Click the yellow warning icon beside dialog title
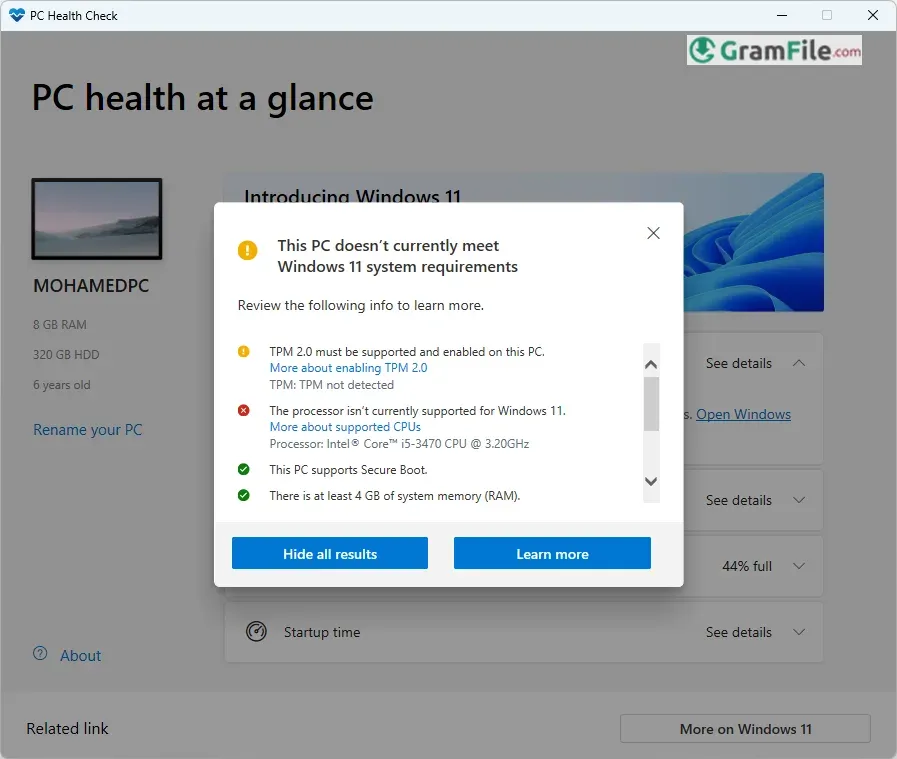The width and height of the screenshot is (897, 759). [248, 250]
